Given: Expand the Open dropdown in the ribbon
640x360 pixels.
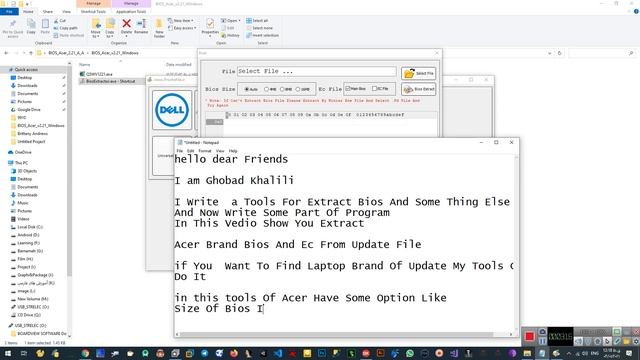Looking at the screenshot, I should tap(231, 20).
